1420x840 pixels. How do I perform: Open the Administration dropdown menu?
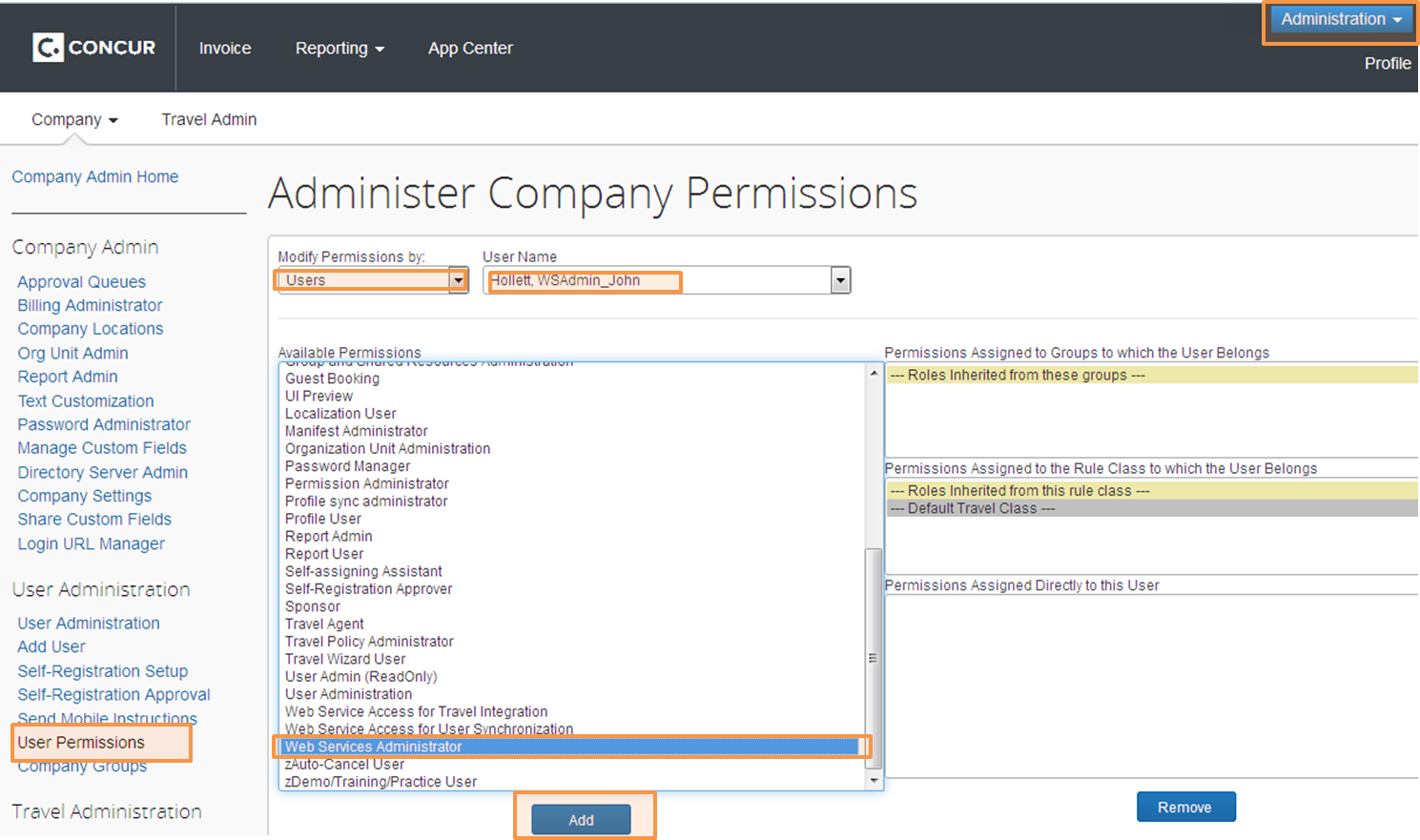[1340, 19]
